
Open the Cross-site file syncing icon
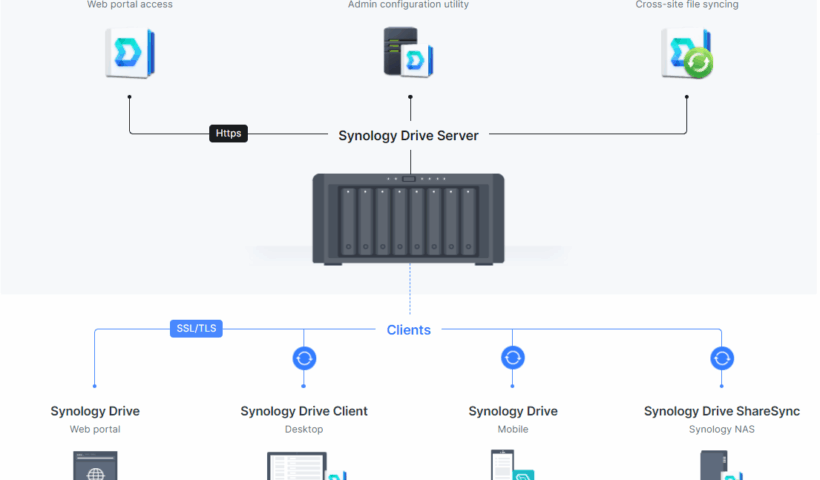click(686, 53)
